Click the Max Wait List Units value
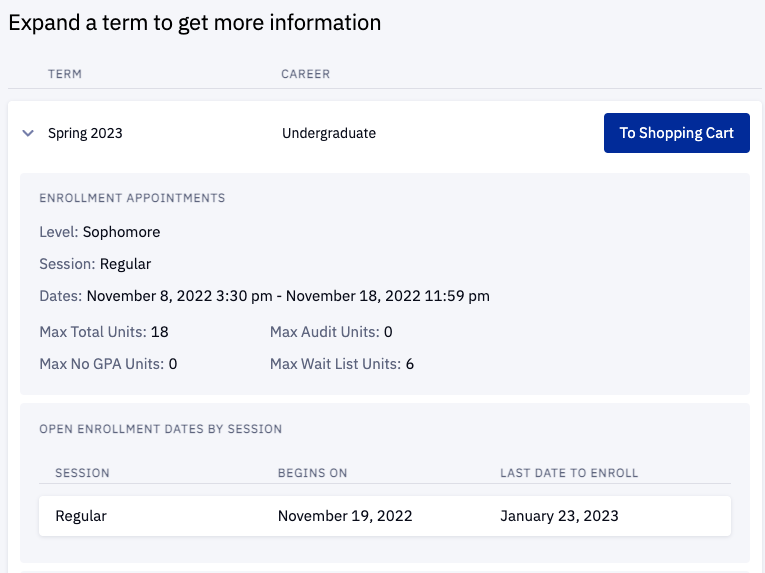This screenshot has width=765, height=573. pyautogui.click(x=410, y=364)
